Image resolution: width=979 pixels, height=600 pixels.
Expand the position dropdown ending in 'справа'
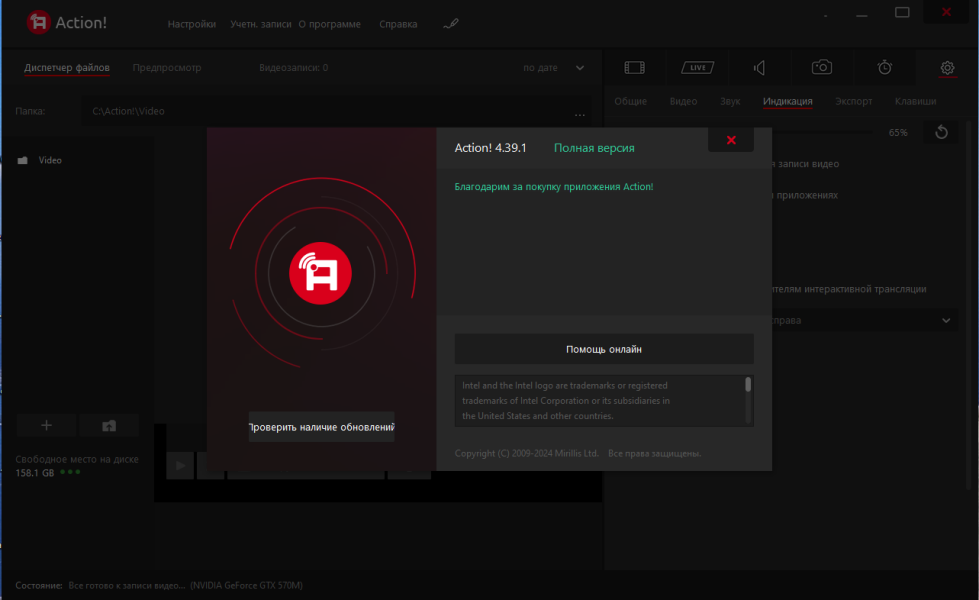865,320
